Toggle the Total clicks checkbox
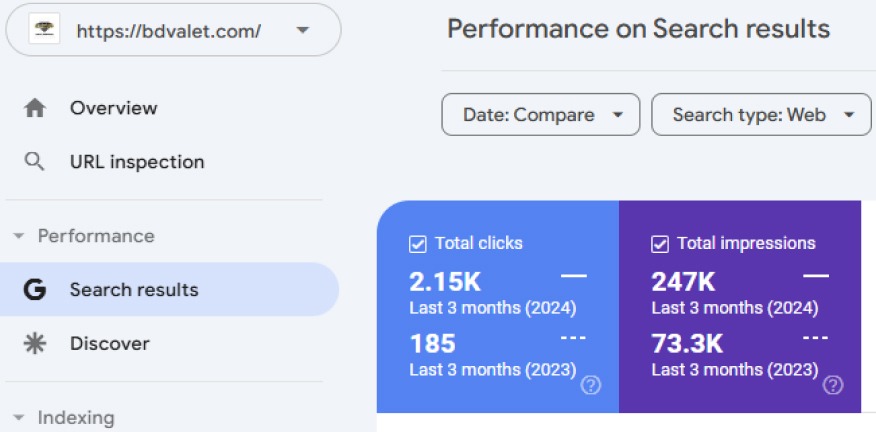876x432 pixels. point(418,244)
